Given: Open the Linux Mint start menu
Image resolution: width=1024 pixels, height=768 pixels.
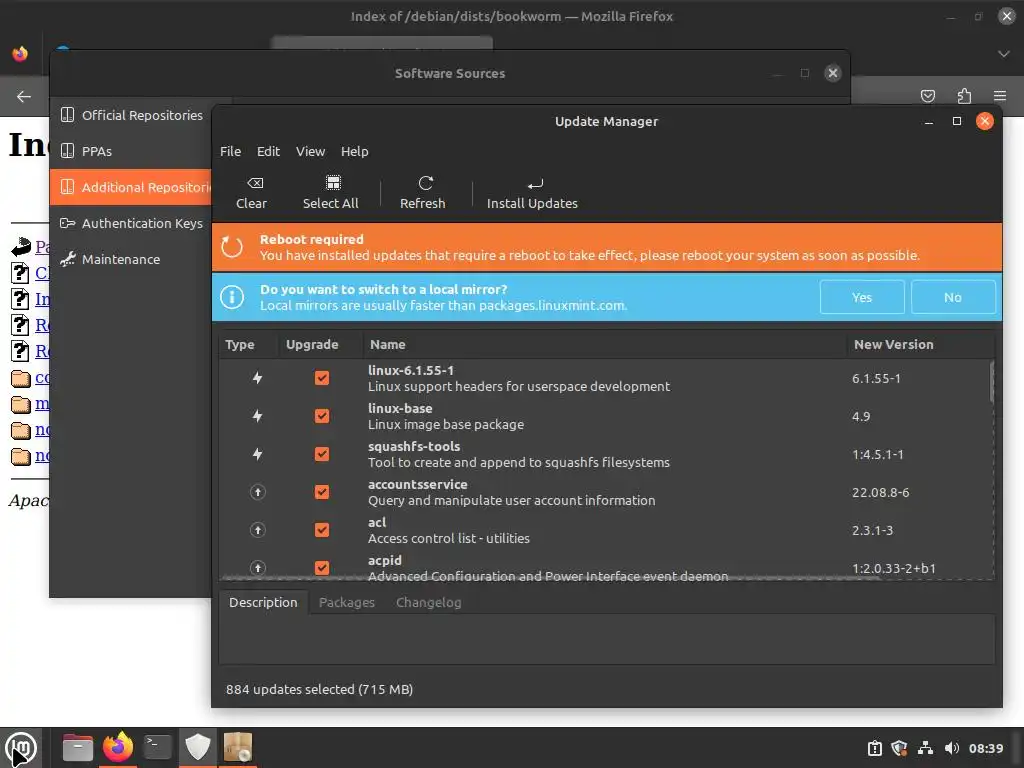Looking at the screenshot, I should point(21,747).
